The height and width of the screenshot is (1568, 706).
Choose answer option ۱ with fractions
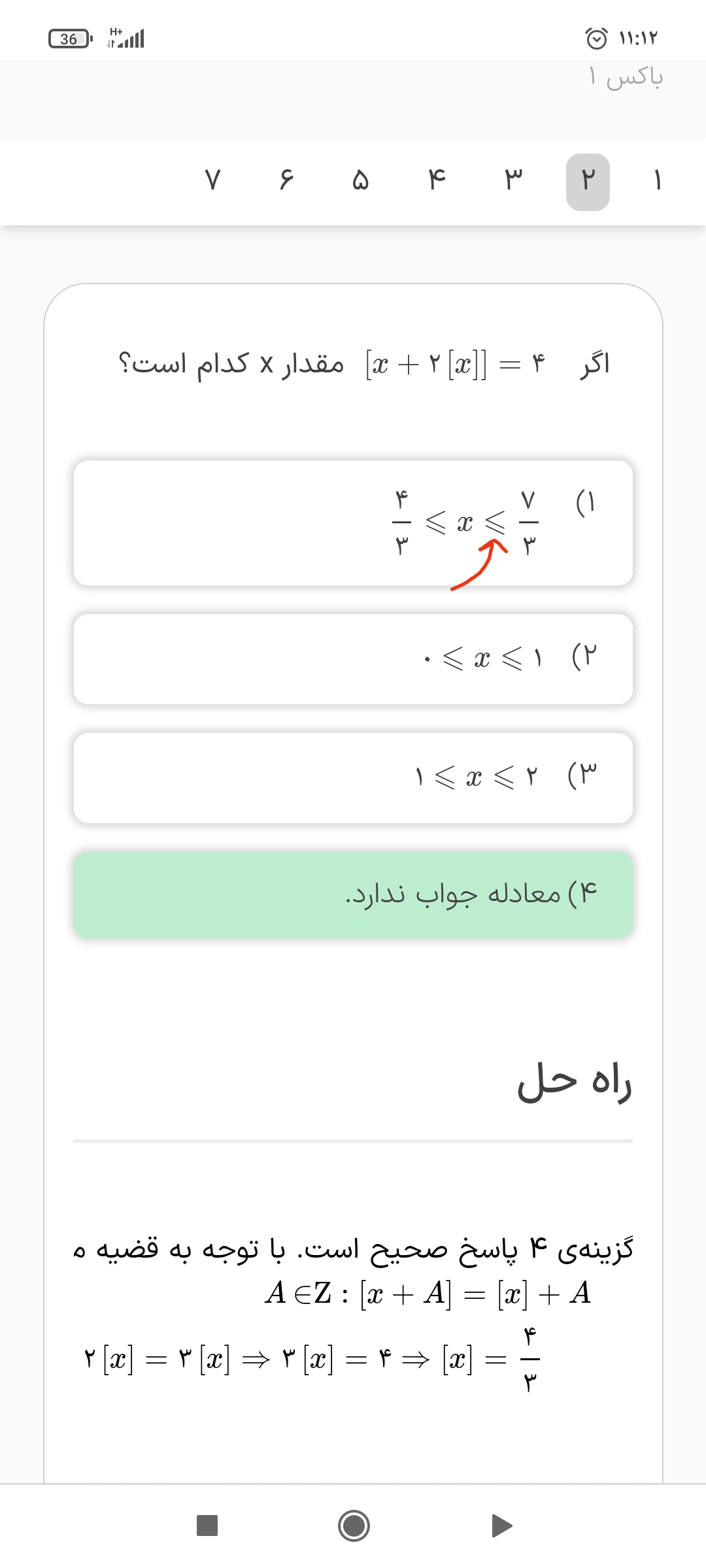(353, 523)
